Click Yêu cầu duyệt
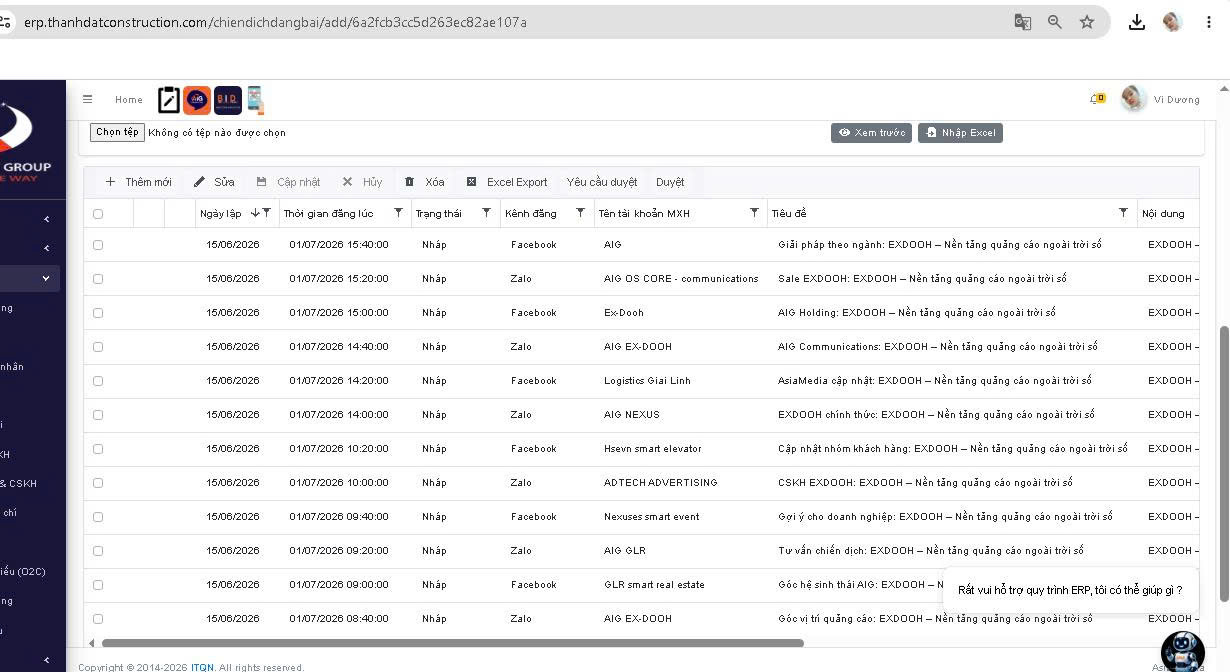 602,182
